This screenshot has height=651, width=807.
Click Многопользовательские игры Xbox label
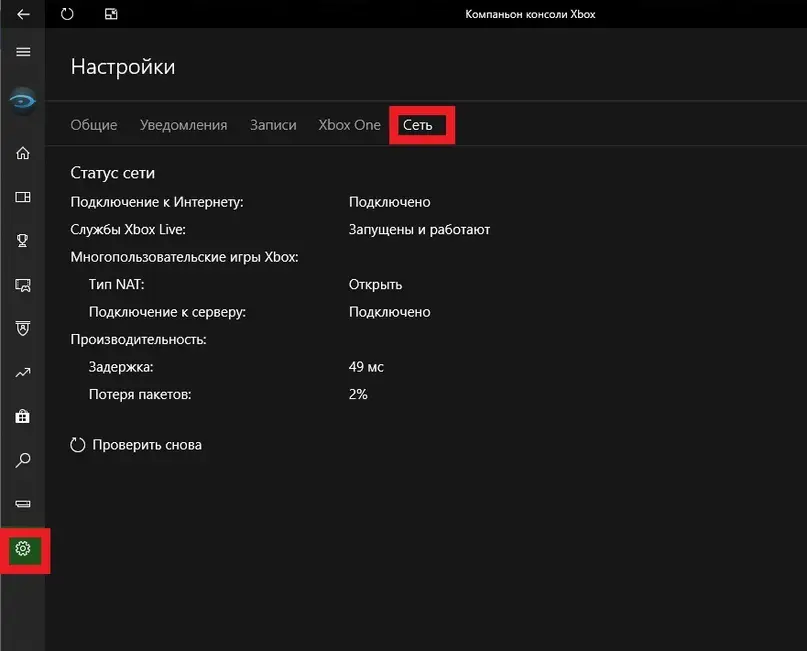[x=184, y=257]
